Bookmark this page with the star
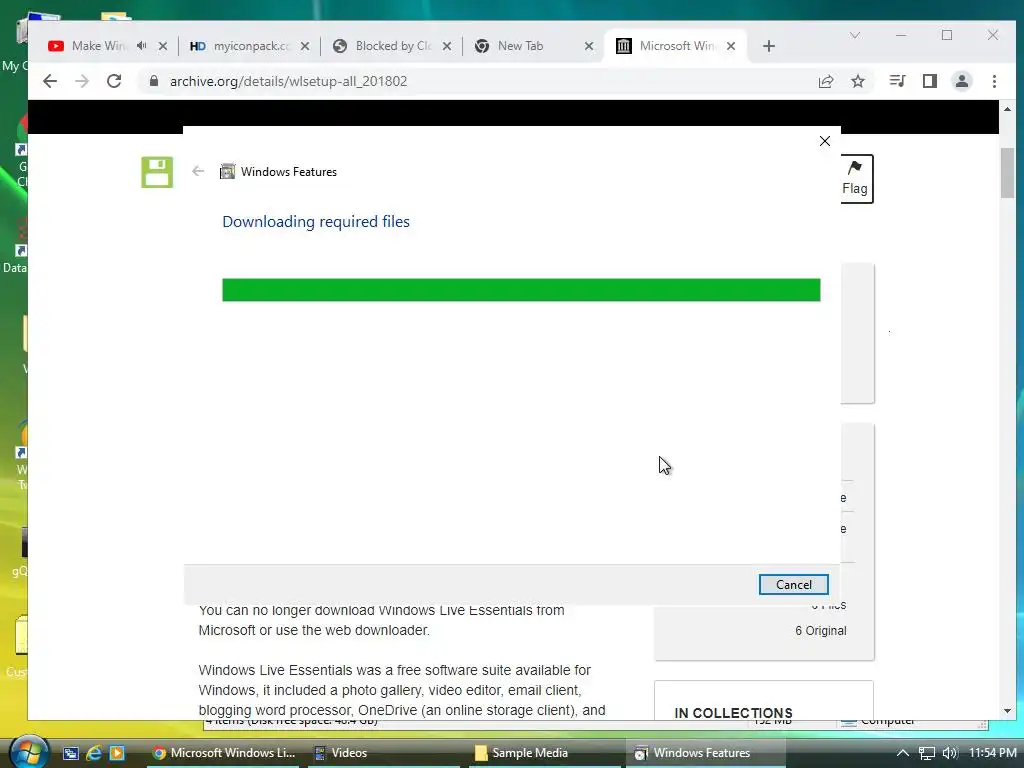Viewport: 1024px width, 768px height. pos(858,81)
